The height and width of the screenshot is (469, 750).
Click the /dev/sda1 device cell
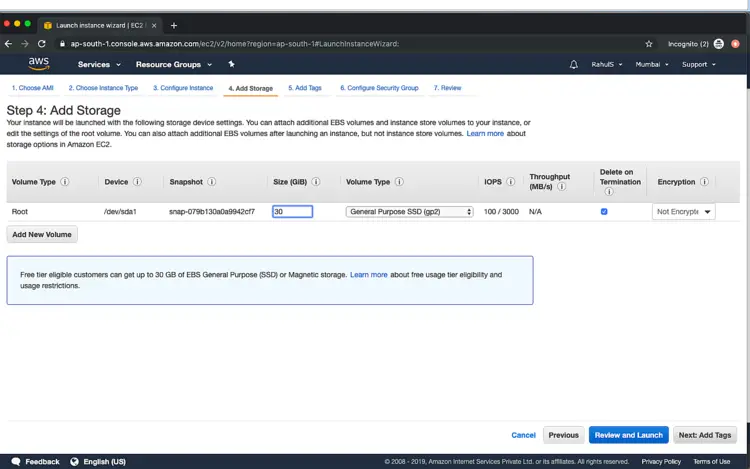[120, 211]
